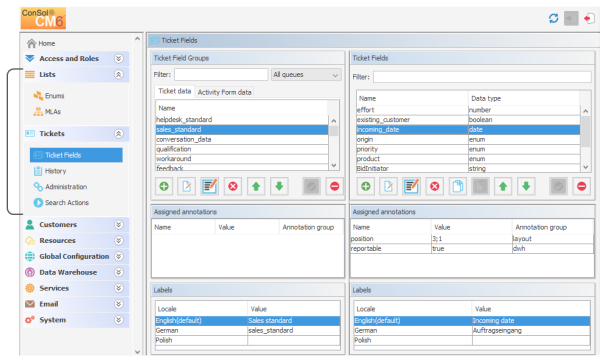The width and height of the screenshot is (600, 362).
Task: Expand the System section
Action: coord(119,320)
